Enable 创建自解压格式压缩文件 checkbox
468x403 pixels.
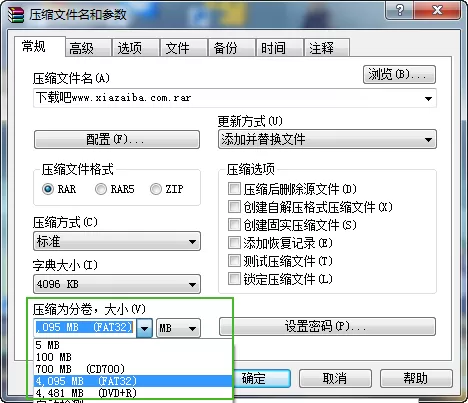(234, 207)
